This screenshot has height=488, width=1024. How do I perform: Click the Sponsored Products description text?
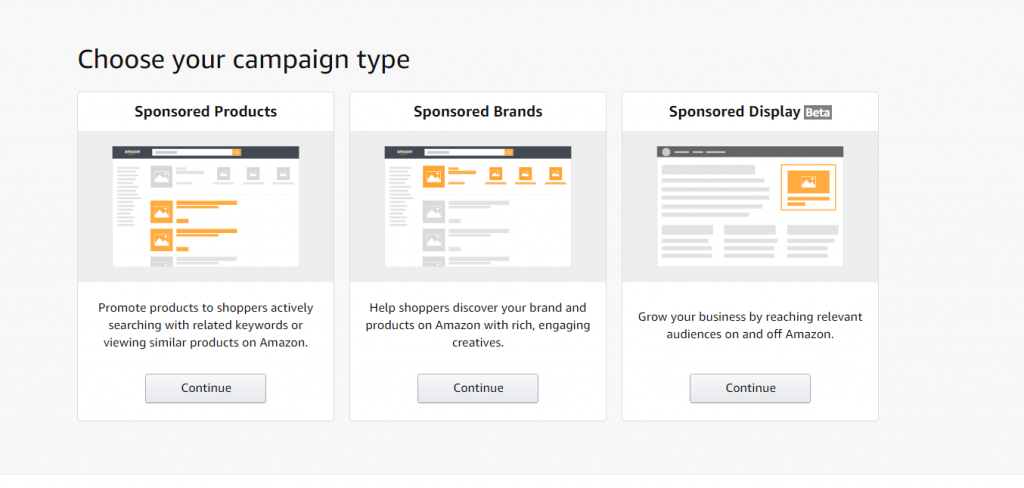(206, 325)
